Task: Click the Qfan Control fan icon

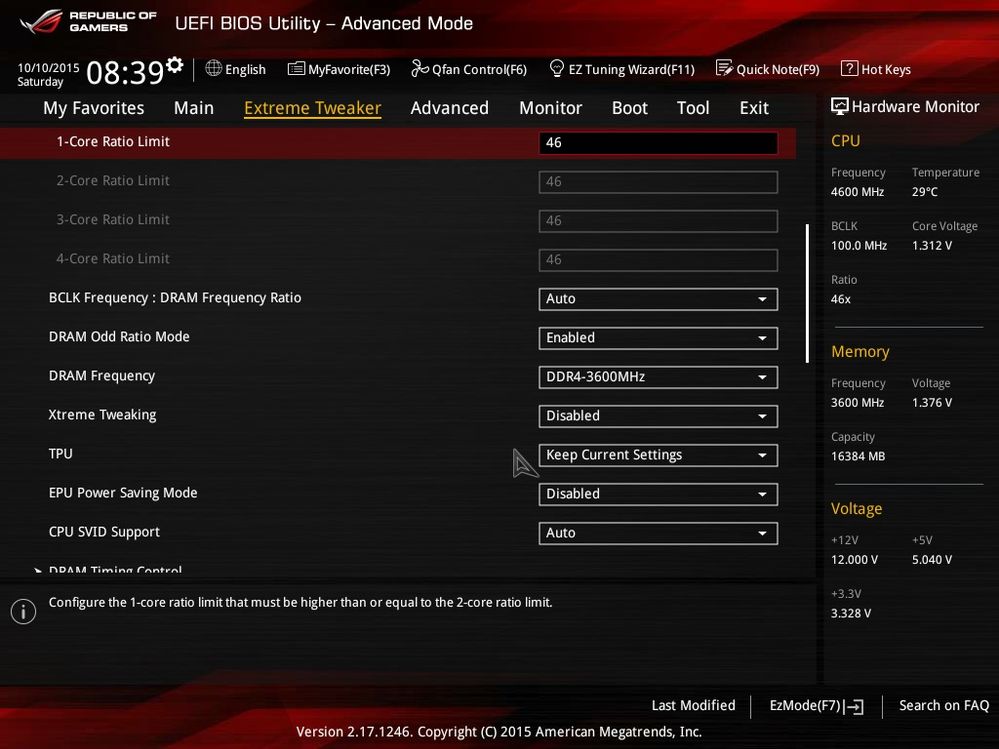Action: (x=419, y=68)
